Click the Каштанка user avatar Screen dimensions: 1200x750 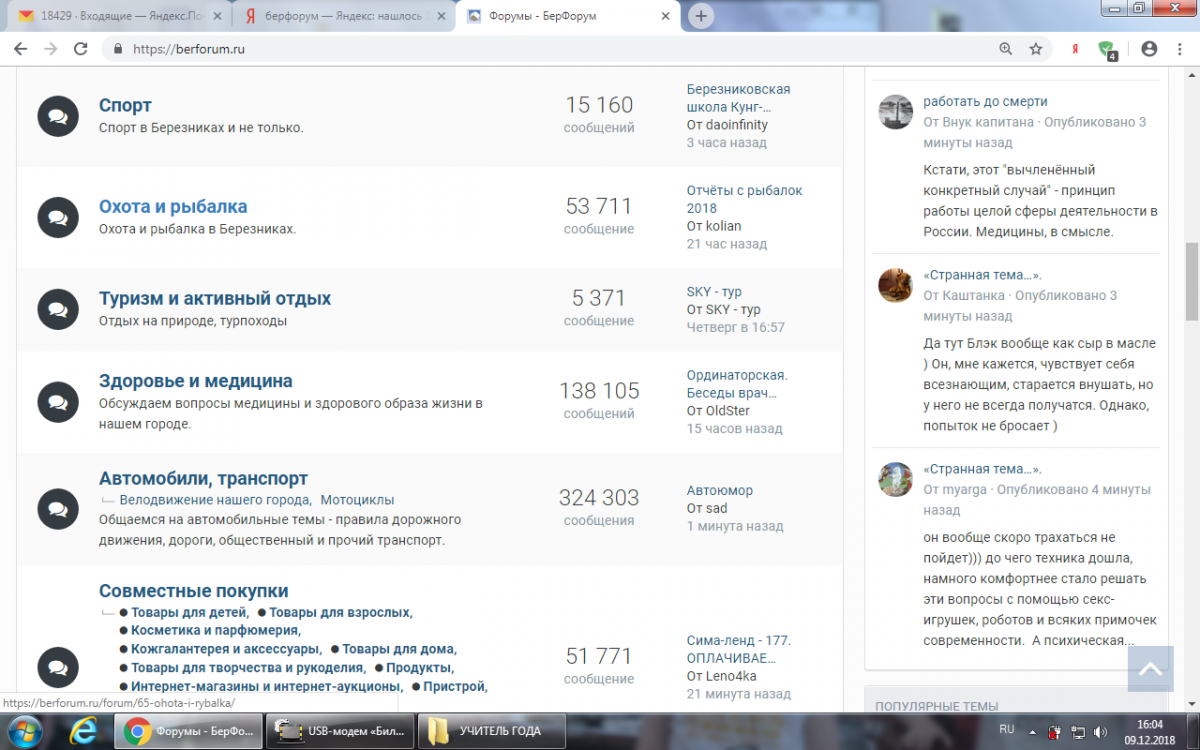click(x=895, y=285)
